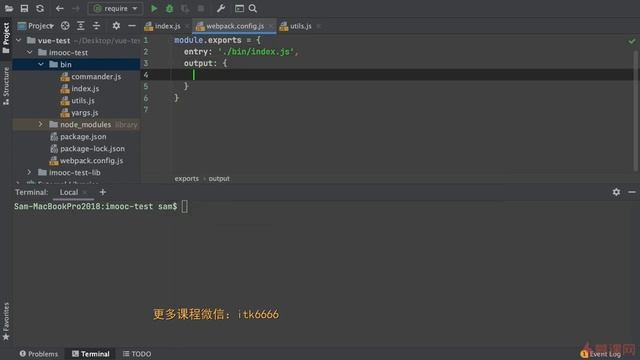Expand the imooc-test-lib folder

point(29,172)
